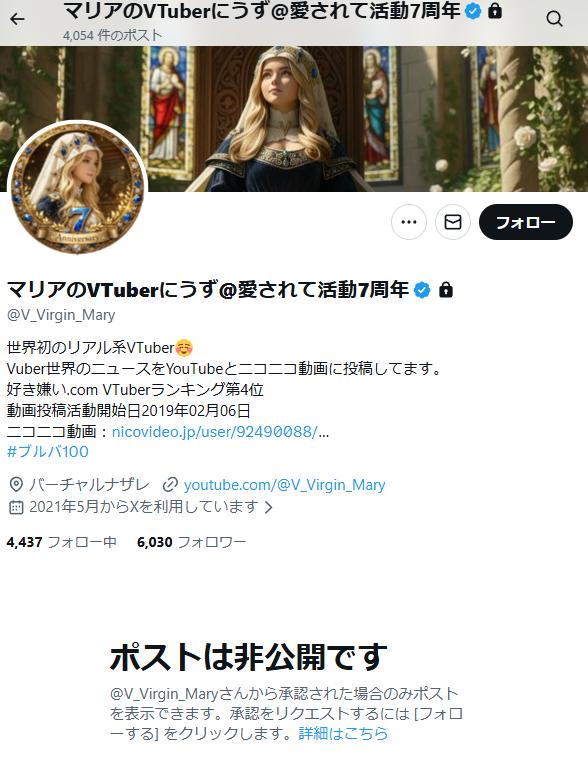Image resolution: width=588 pixels, height=765 pixels.
Task: Send a message via the envelope icon
Action: click(453, 222)
